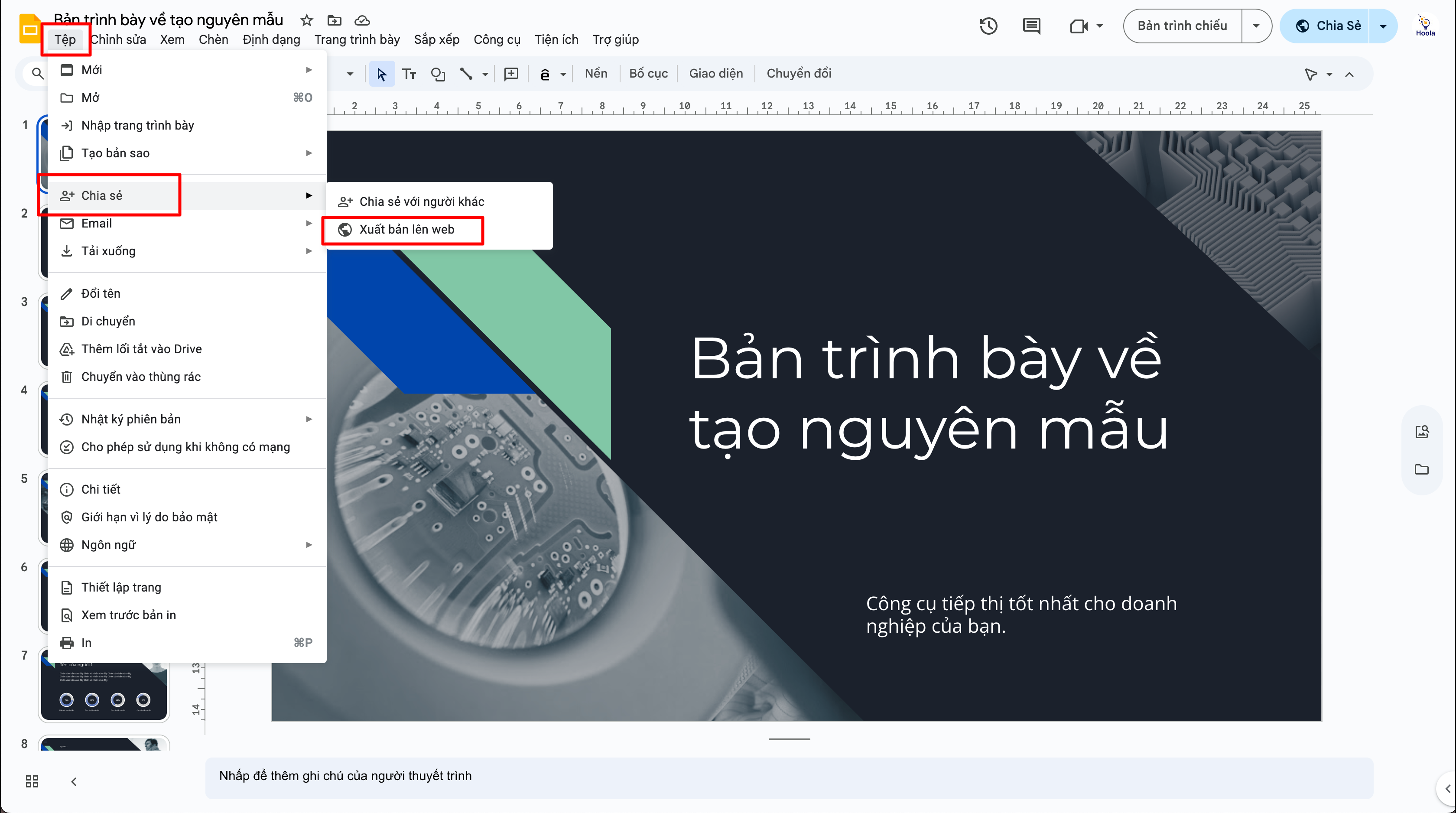Click the version history clock icon

(988, 26)
